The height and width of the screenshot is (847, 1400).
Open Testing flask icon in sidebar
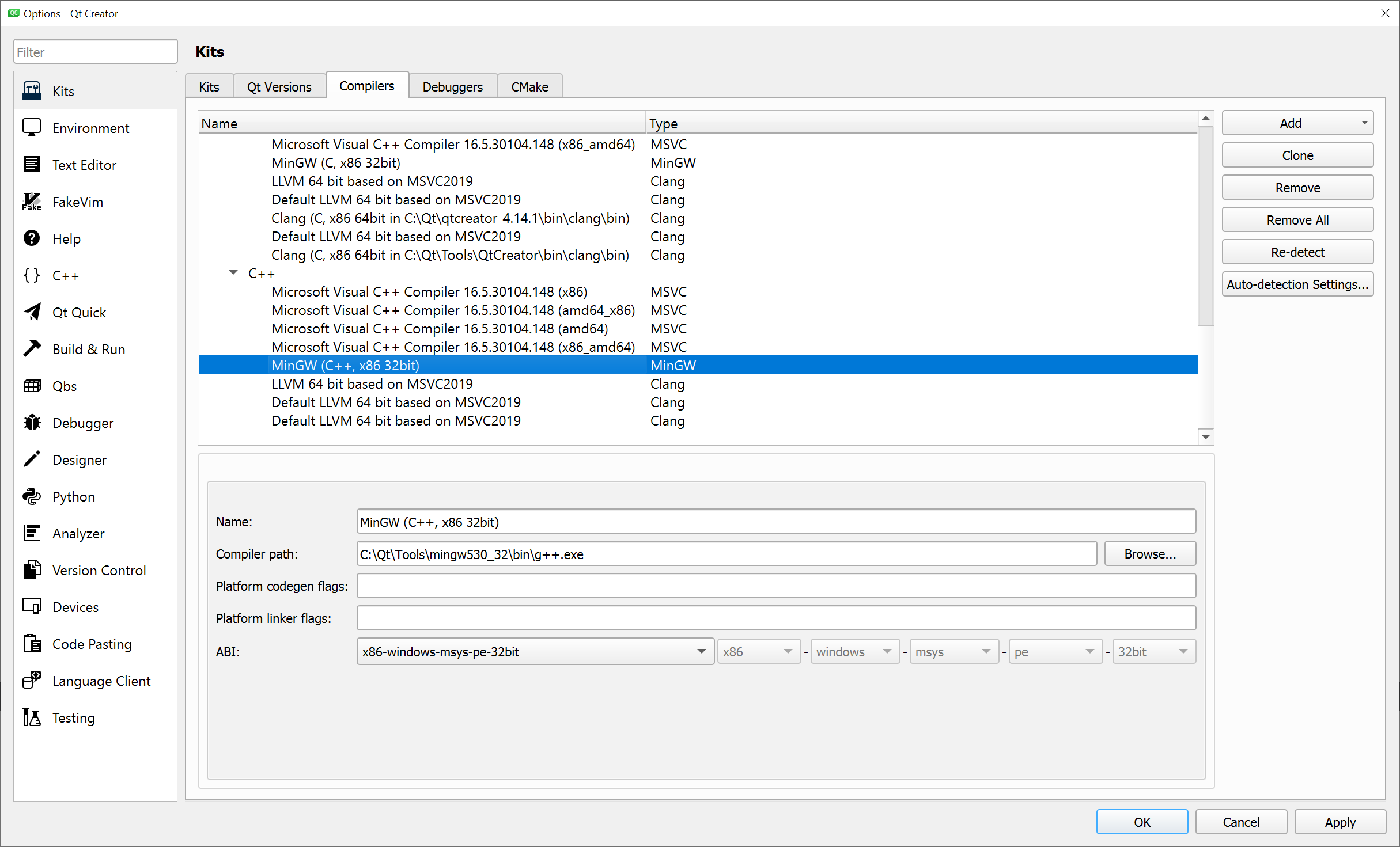pos(32,718)
